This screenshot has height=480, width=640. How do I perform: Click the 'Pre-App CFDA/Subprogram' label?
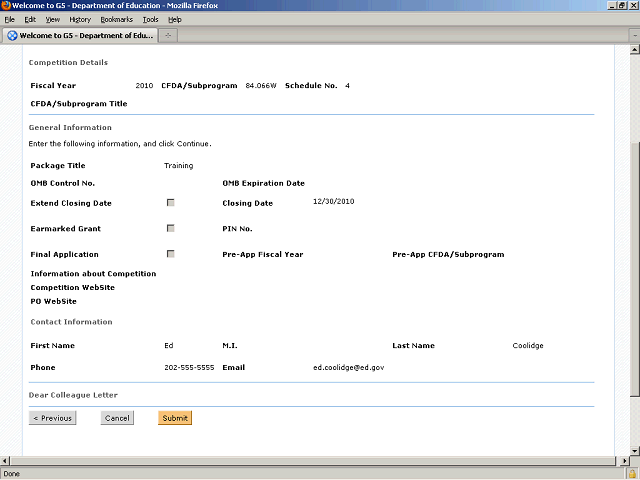448,254
